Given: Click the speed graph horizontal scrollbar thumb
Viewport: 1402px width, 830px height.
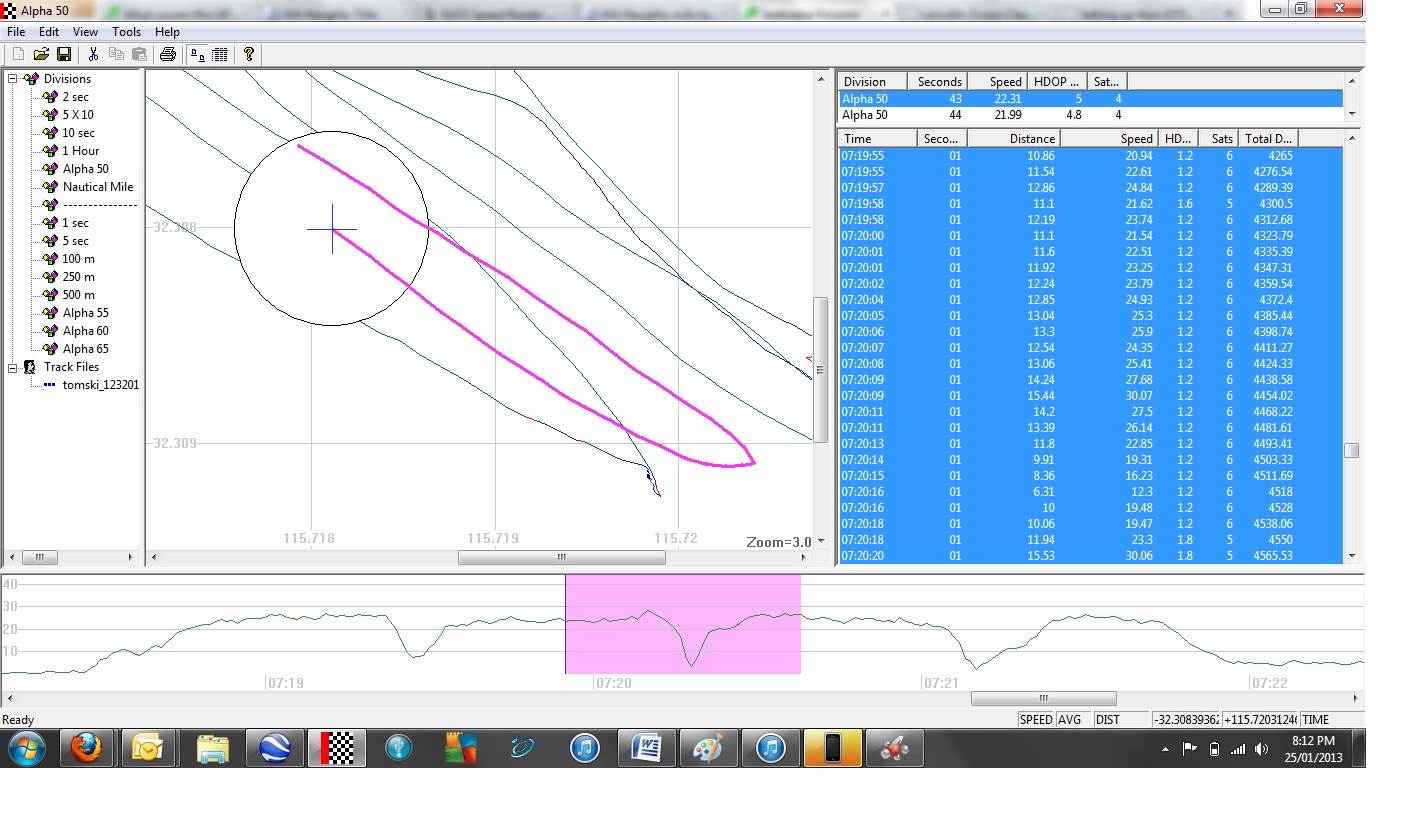Looking at the screenshot, I should (1043, 698).
